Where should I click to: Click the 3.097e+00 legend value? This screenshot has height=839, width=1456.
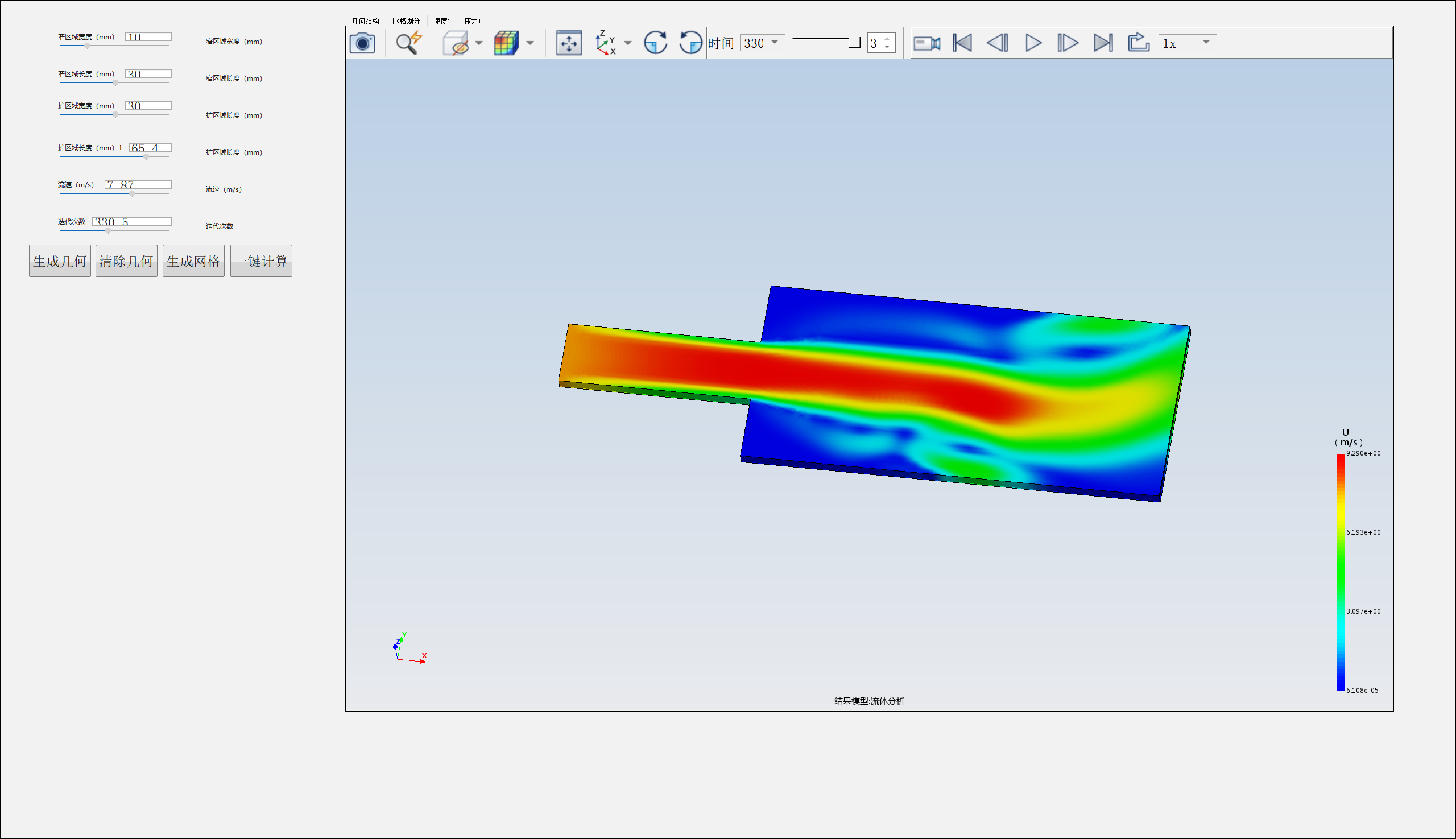click(x=1363, y=611)
